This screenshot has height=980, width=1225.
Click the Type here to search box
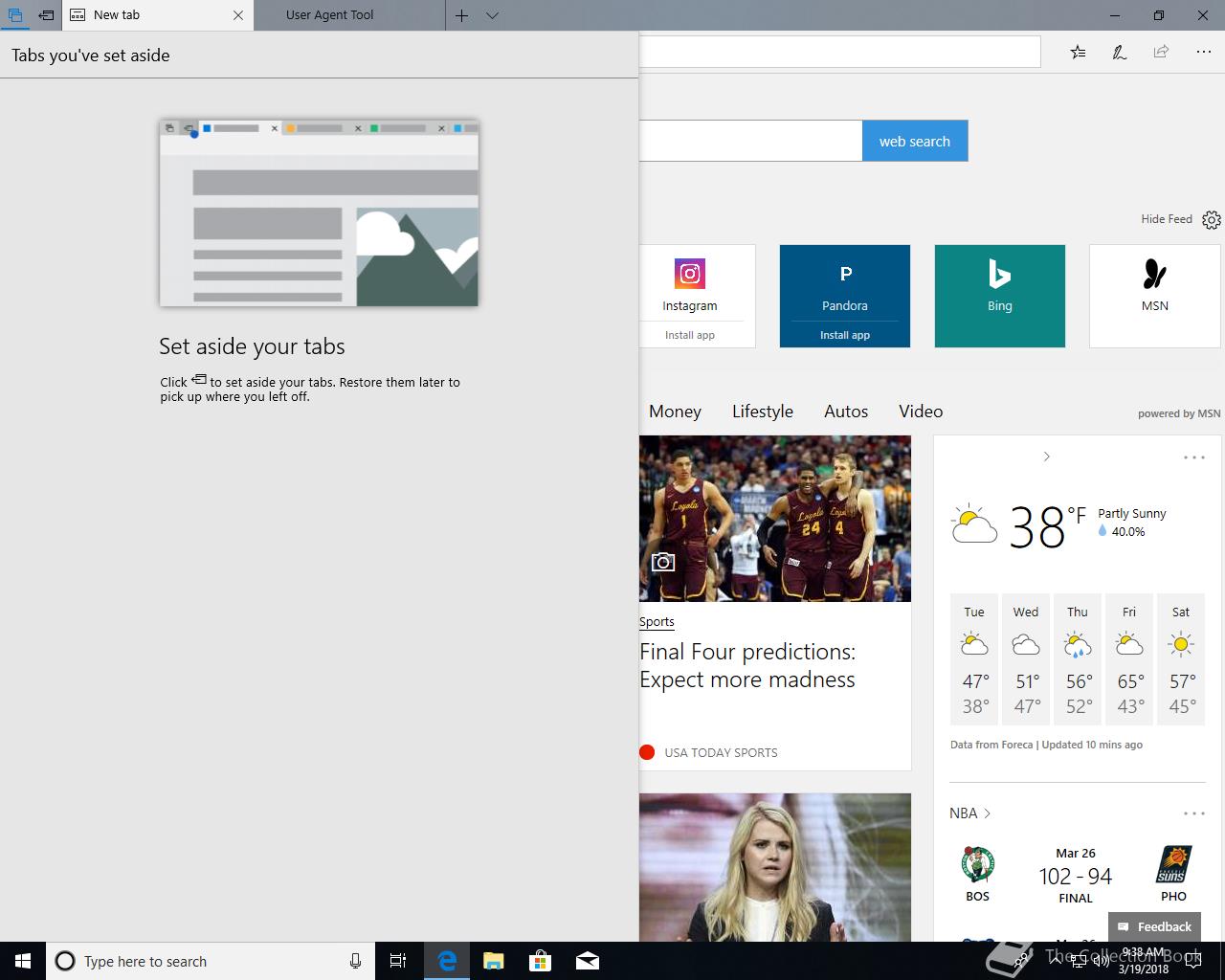[x=209, y=961]
